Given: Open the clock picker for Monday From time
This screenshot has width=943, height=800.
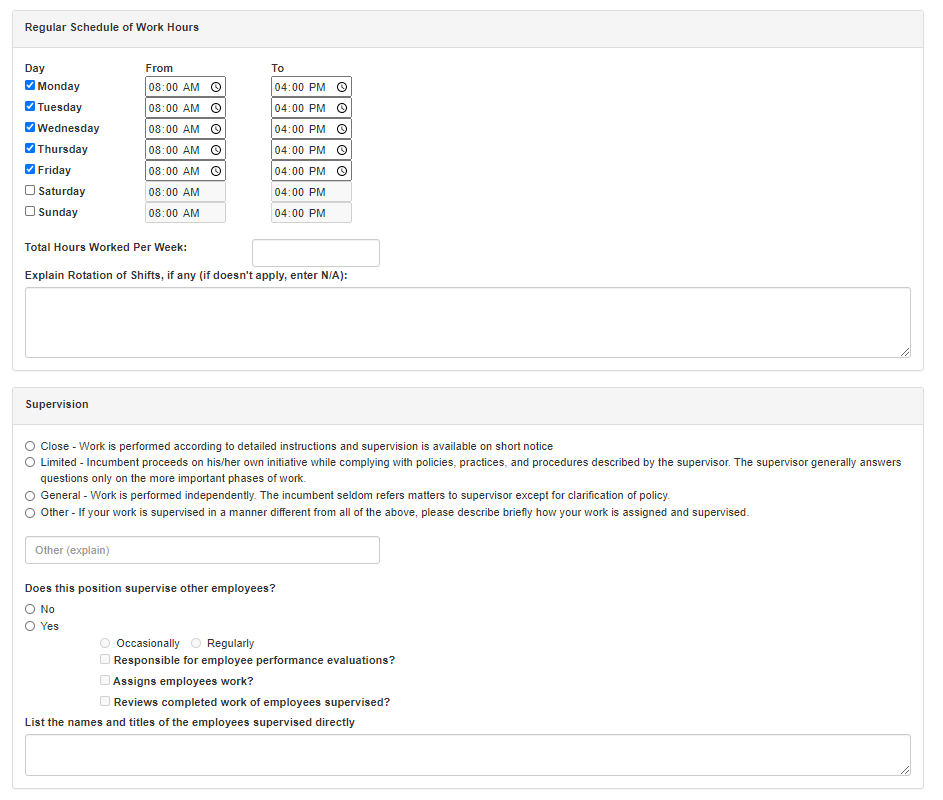Looking at the screenshot, I should [216, 87].
